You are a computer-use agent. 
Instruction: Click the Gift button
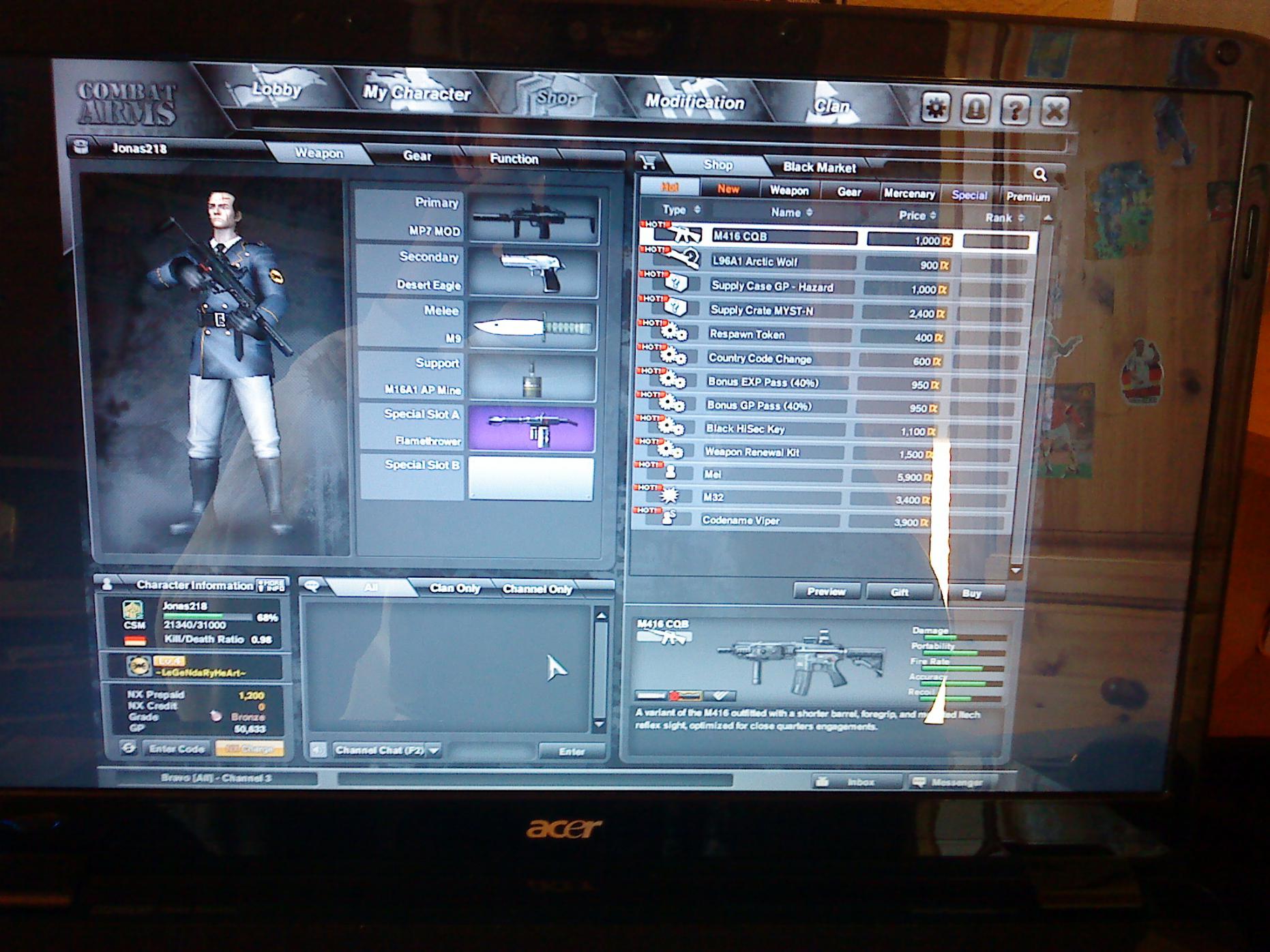[899, 592]
